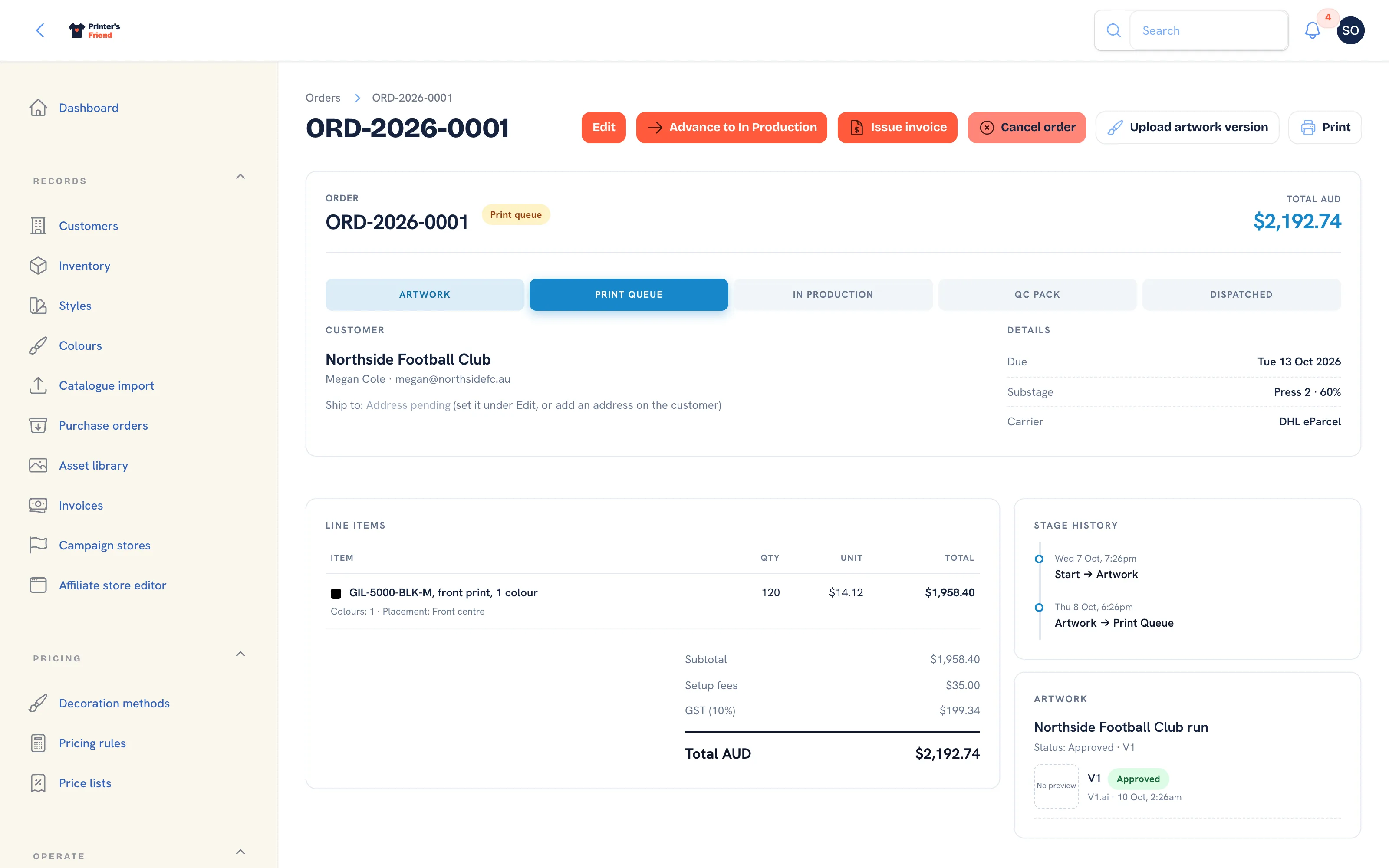Click the Invoices banknote icon
Image resolution: width=1389 pixels, height=868 pixels.
coord(39,505)
